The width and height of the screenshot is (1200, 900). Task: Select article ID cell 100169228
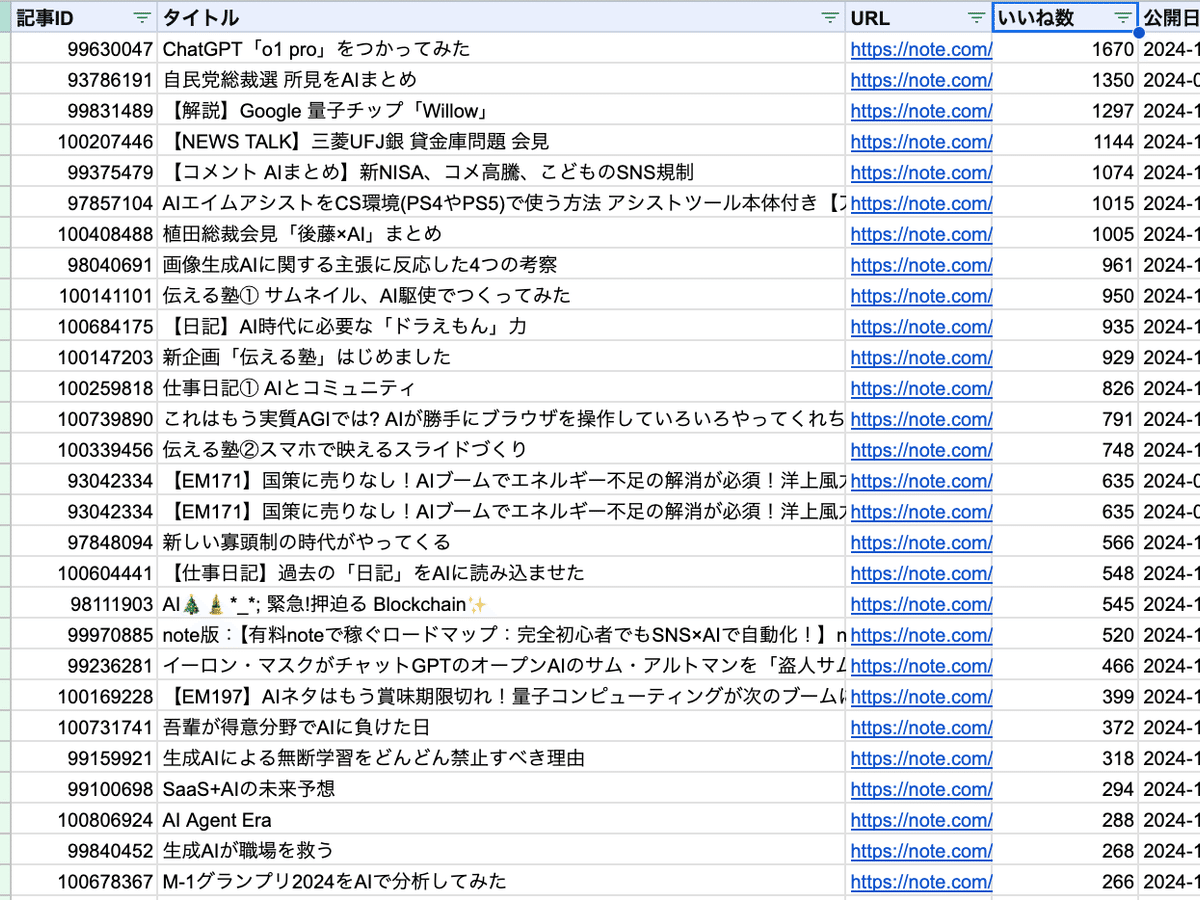[84, 697]
